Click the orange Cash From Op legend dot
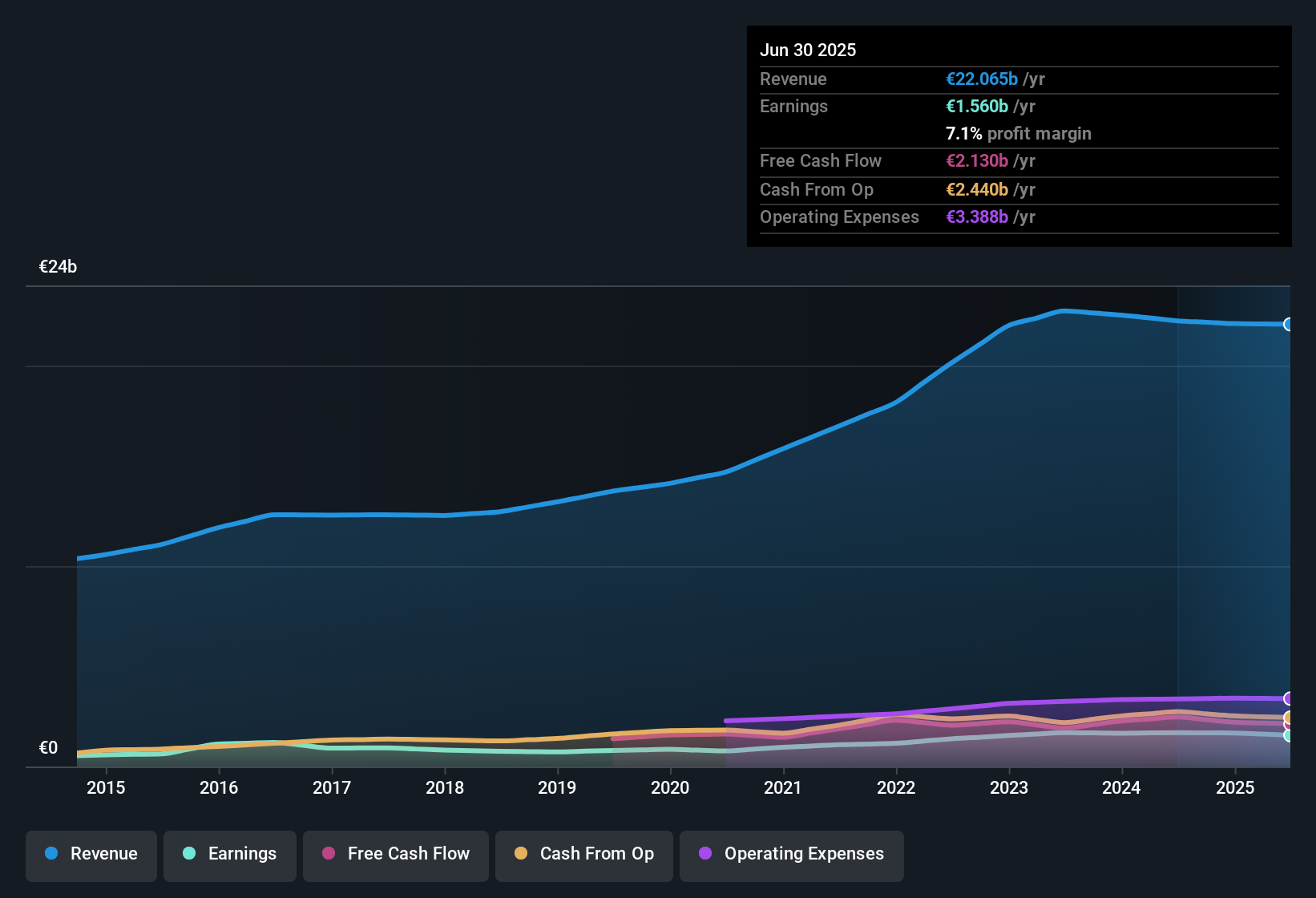This screenshot has width=1316, height=898. point(521,853)
